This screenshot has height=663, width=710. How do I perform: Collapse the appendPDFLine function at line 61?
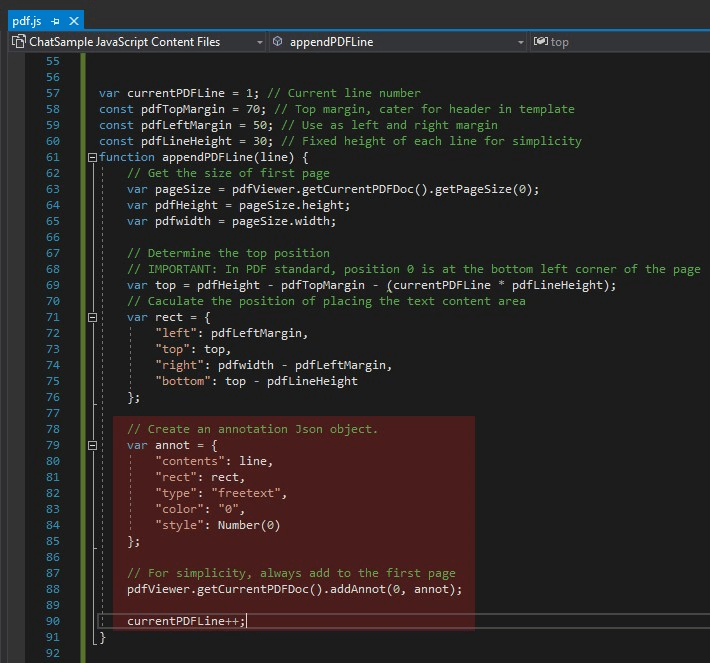click(x=92, y=158)
